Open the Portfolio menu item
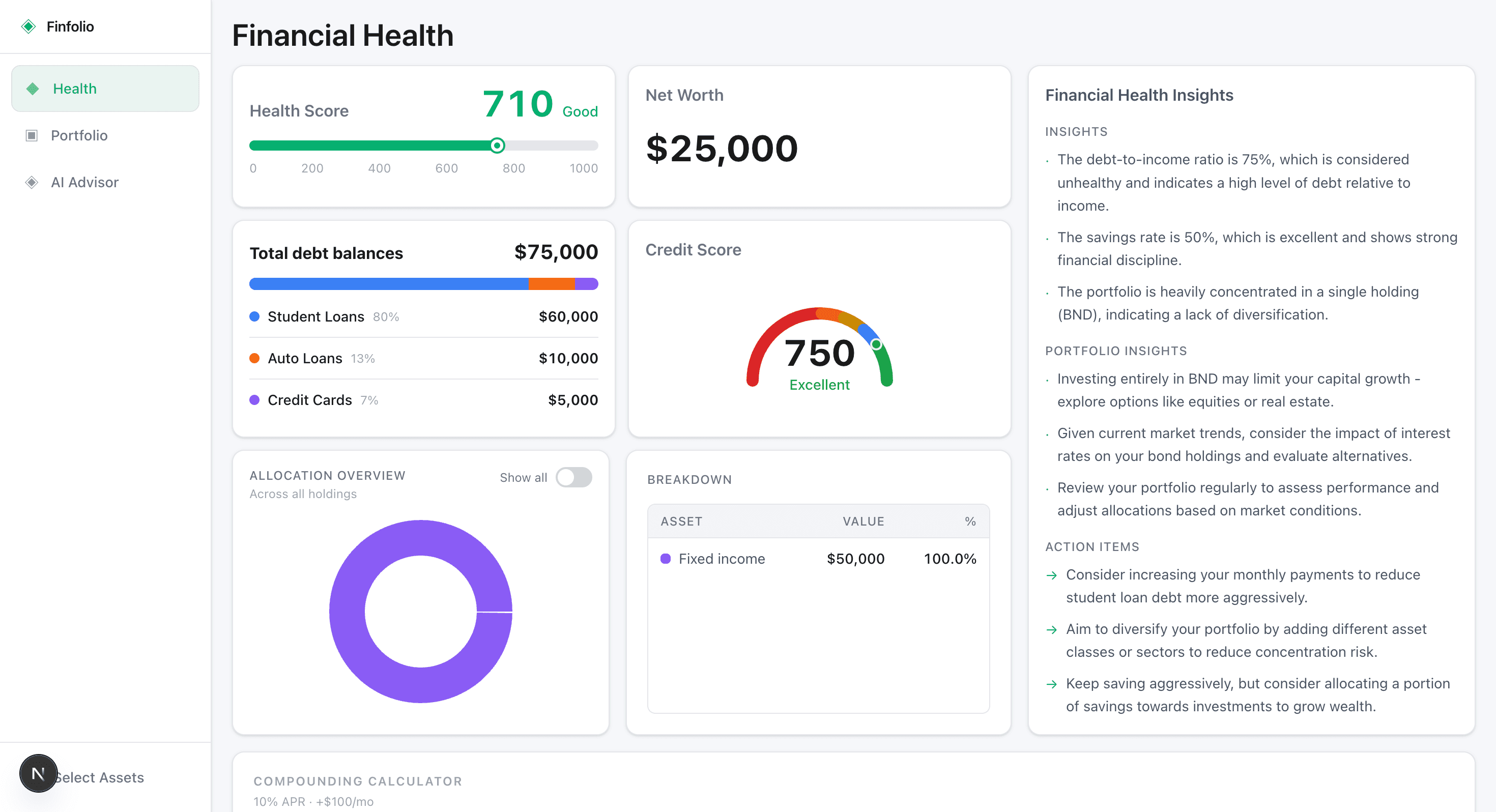This screenshot has width=1496, height=812. (x=79, y=135)
